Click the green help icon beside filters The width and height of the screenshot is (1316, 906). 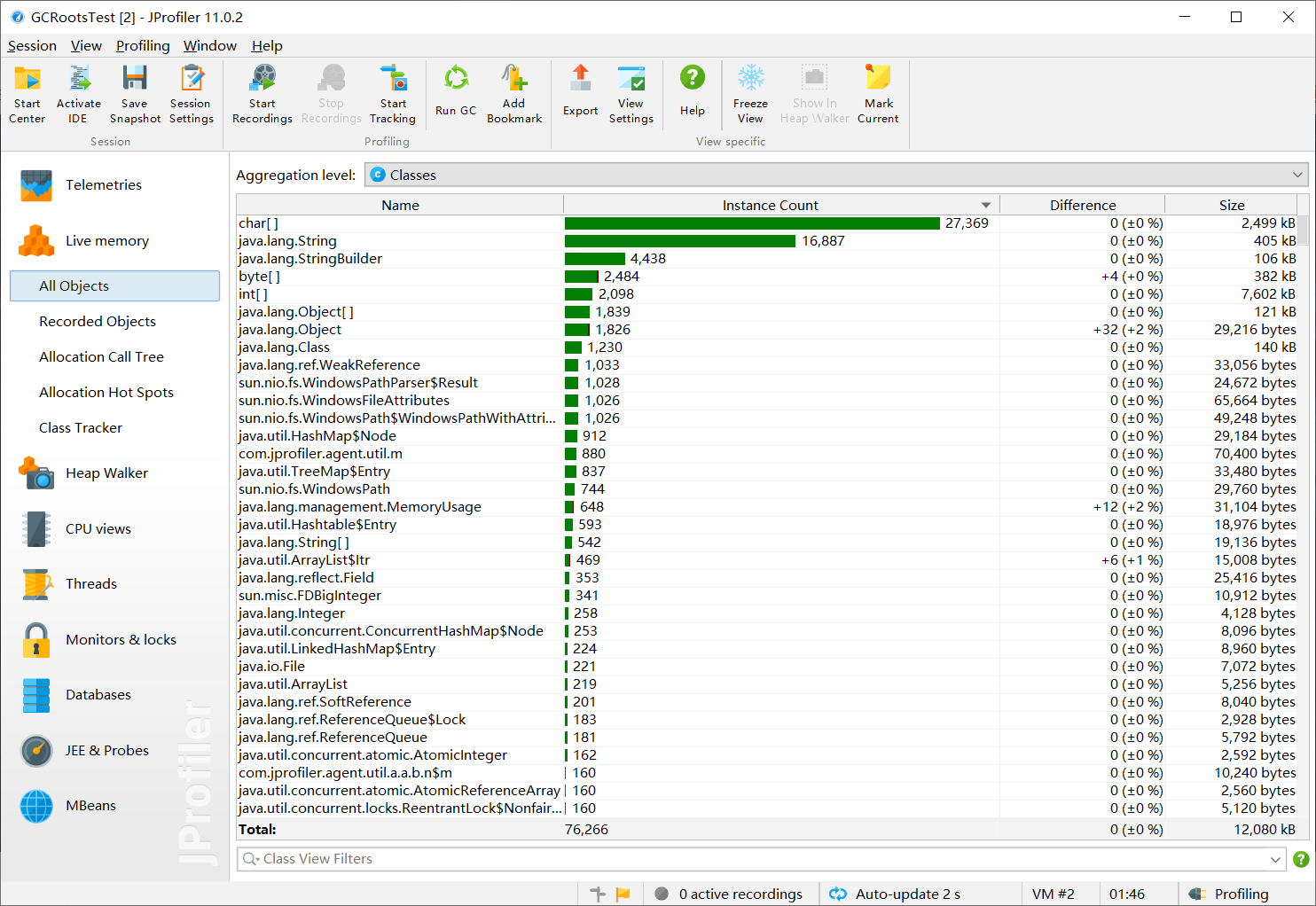click(x=1301, y=859)
